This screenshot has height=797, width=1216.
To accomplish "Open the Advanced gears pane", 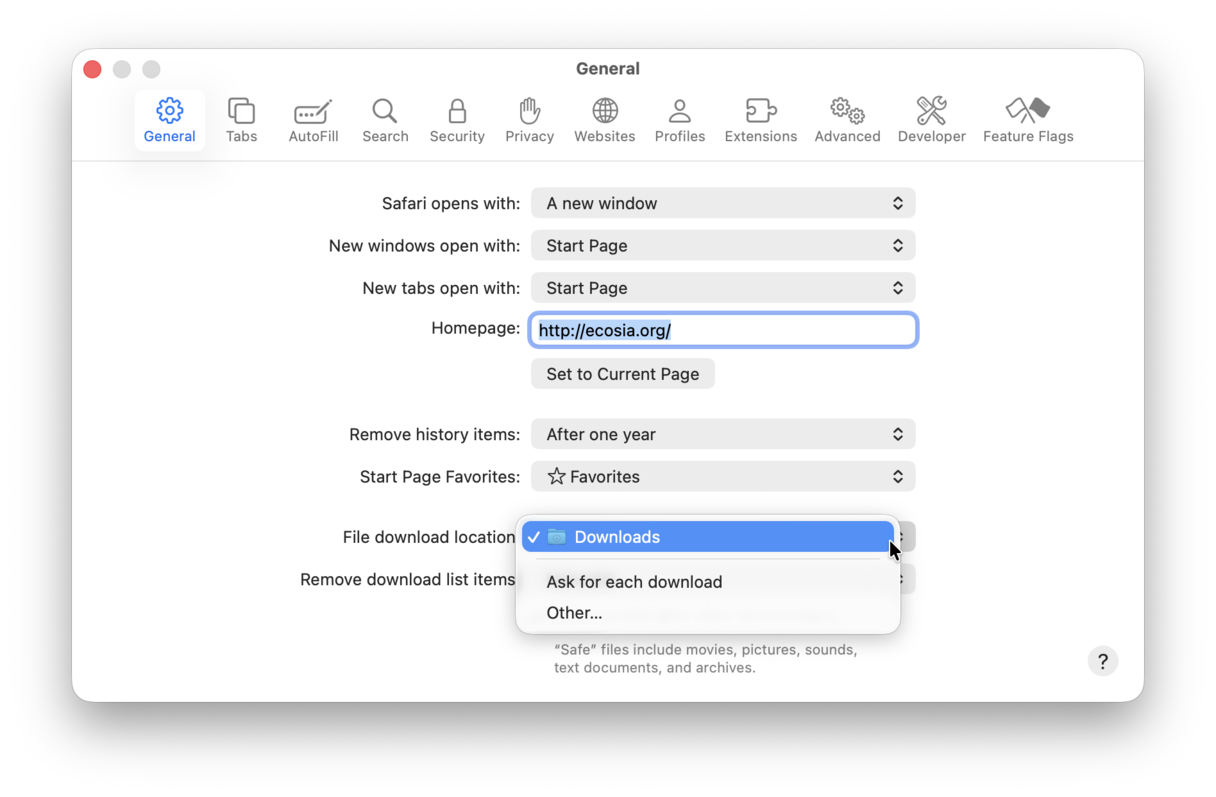I will (847, 120).
